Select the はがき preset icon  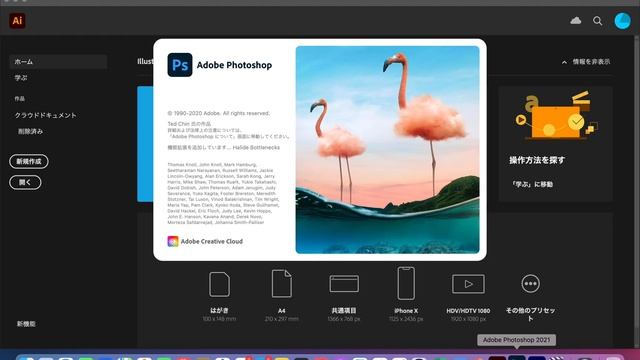tap(220, 284)
